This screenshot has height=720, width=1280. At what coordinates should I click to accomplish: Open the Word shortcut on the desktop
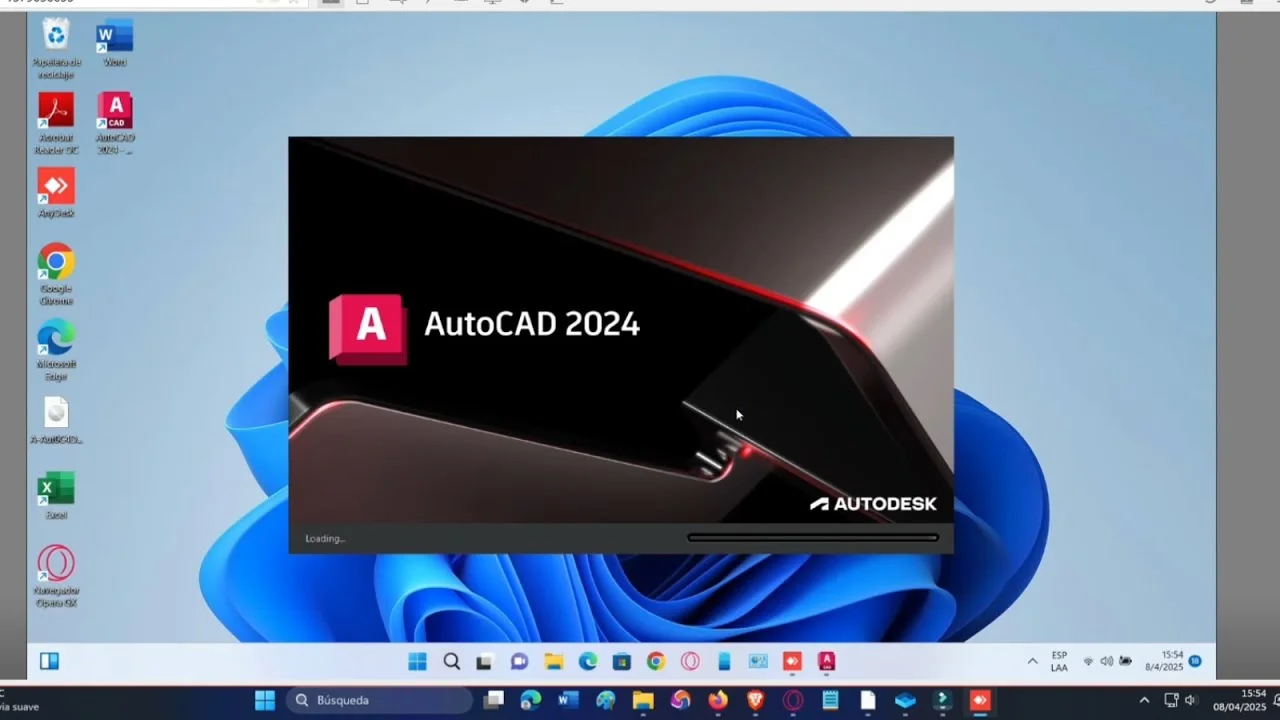pos(115,43)
